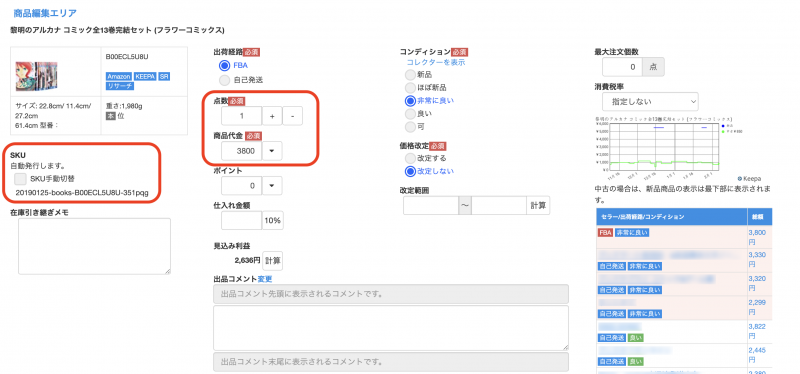Select ほぼ新品 condition
This screenshot has width=800, height=374.
410,88
